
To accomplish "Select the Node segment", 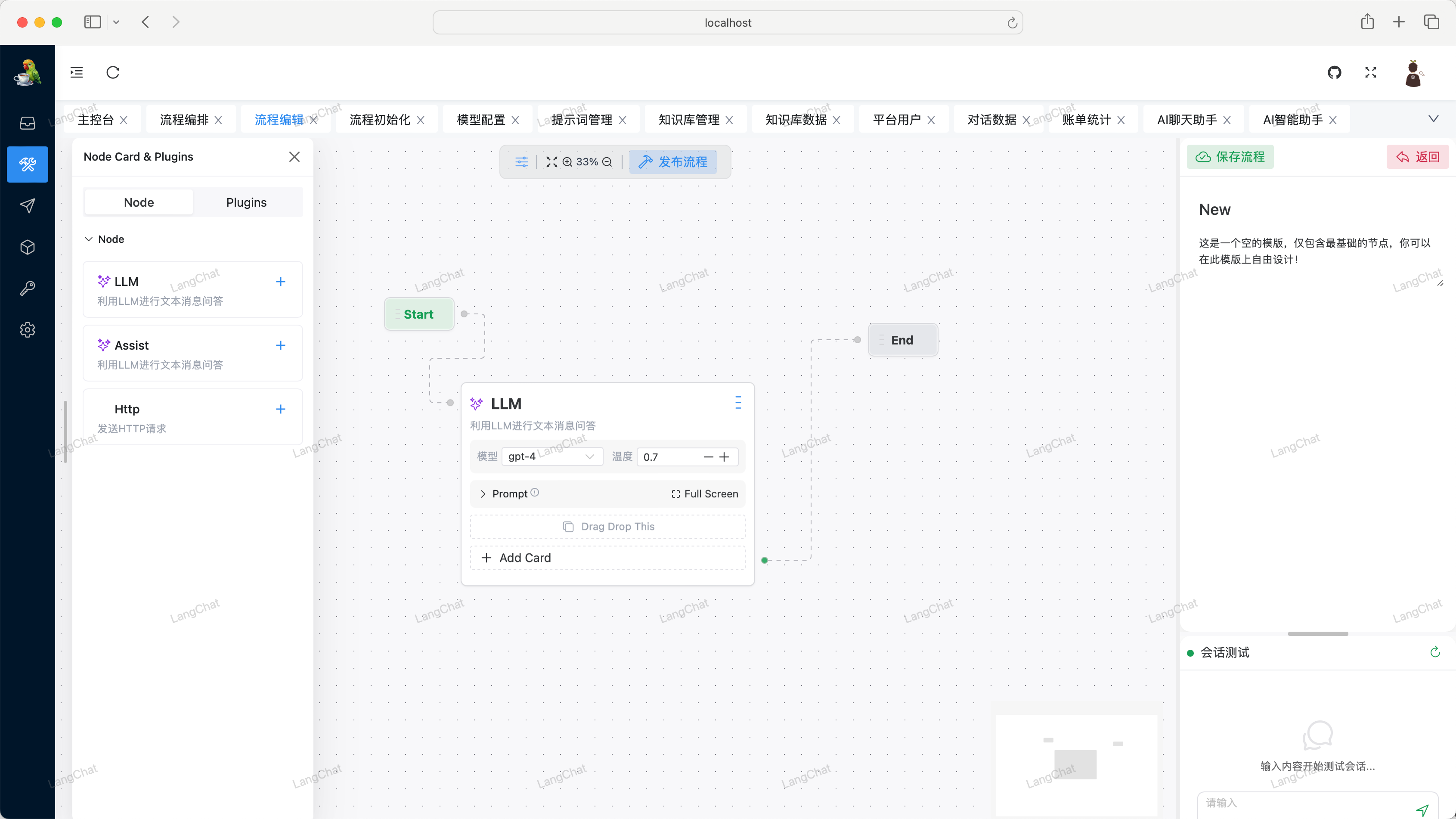I will point(139,202).
